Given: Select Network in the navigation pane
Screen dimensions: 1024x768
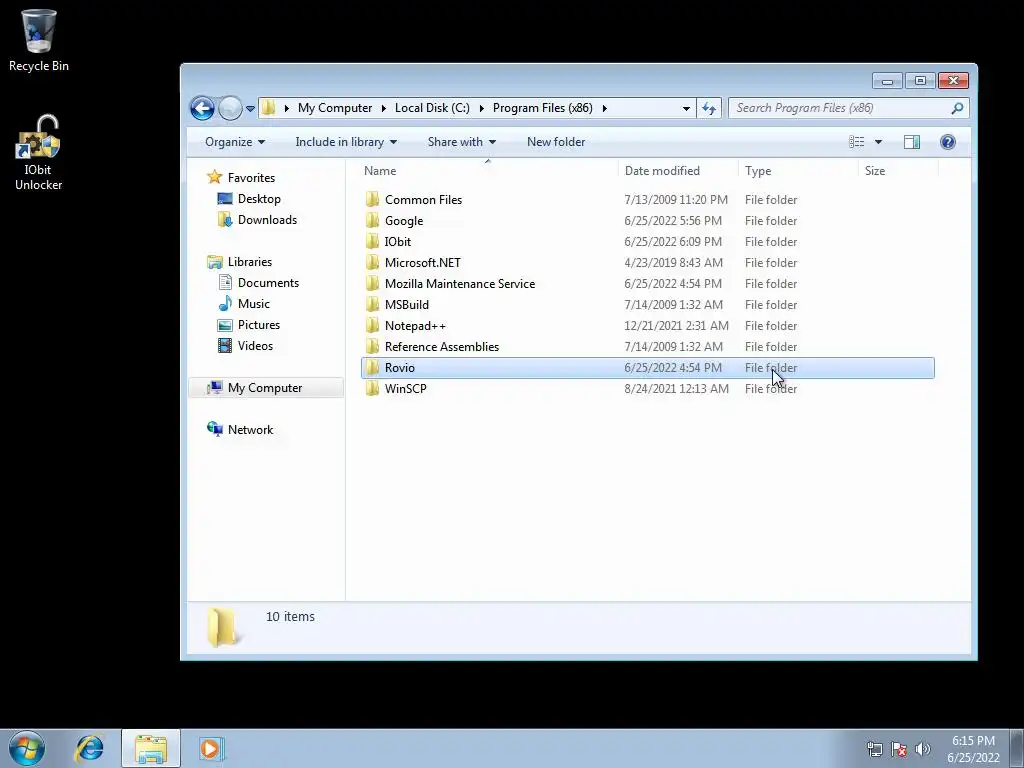Looking at the screenshot, I should click(x=250, y=430).
